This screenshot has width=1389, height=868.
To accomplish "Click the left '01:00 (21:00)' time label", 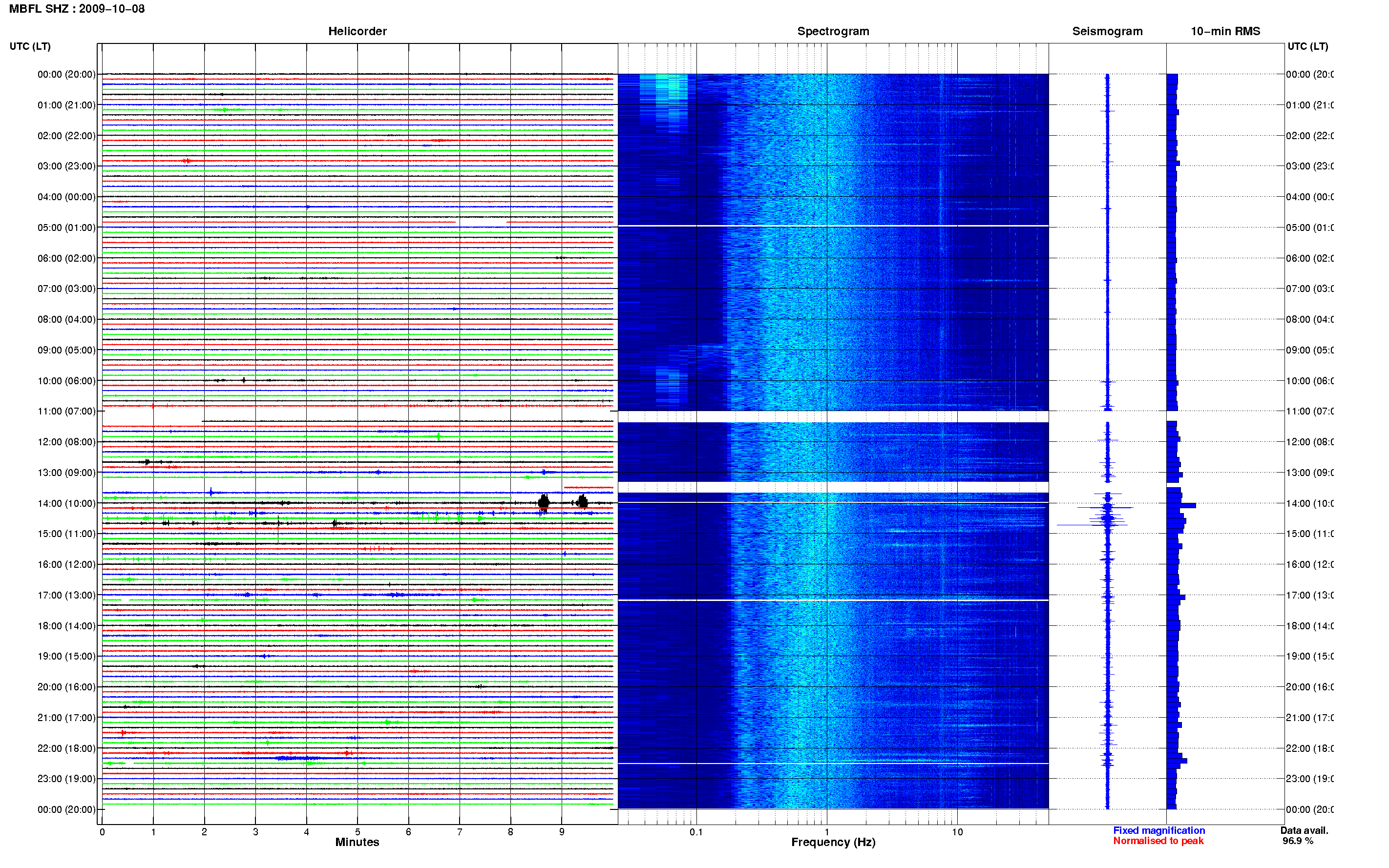I will [66, 105].
